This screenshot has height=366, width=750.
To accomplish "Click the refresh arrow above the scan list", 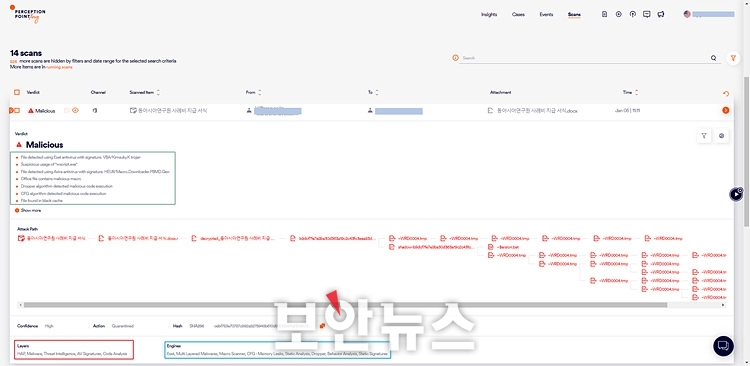I will [x=726, y=94].
